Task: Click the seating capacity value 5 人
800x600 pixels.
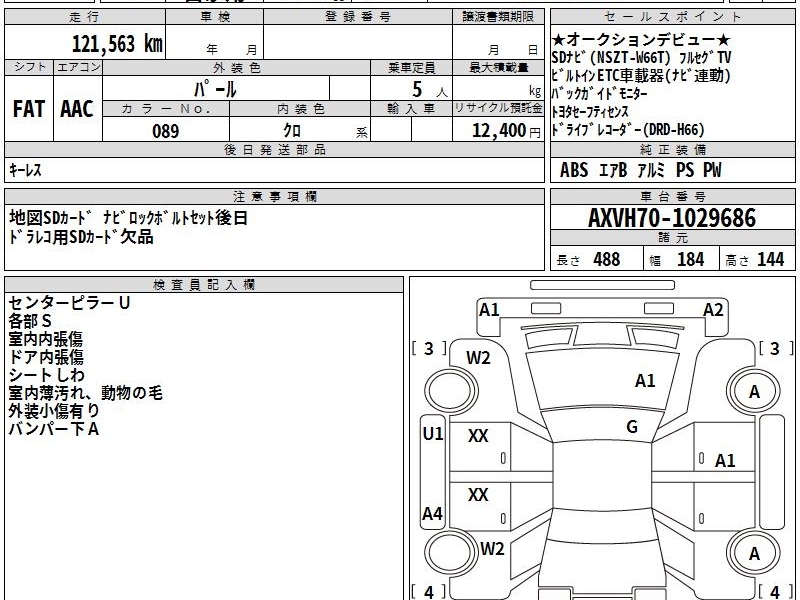Action: [429, 90]
